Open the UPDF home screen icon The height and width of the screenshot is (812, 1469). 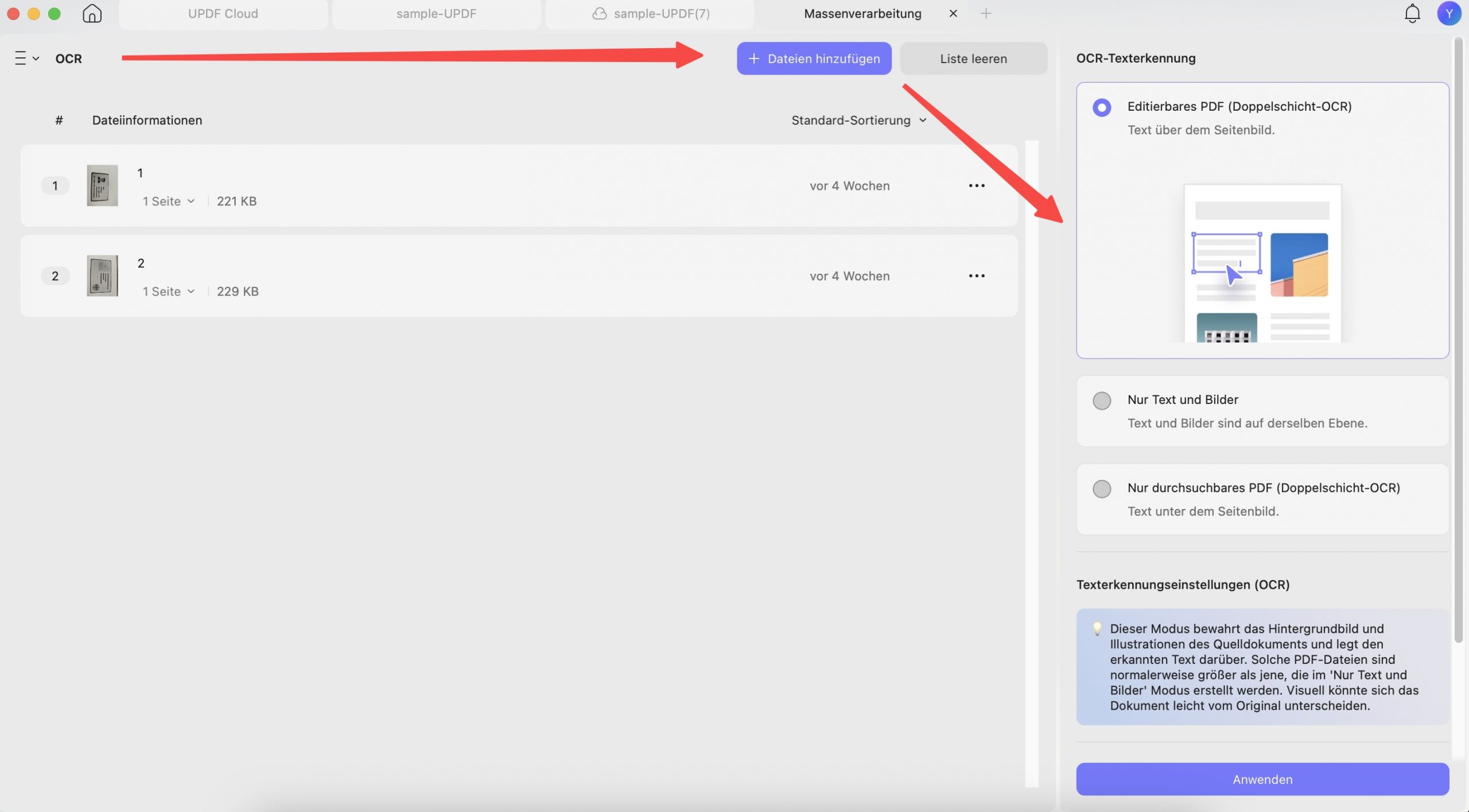(x=92, y=13)
